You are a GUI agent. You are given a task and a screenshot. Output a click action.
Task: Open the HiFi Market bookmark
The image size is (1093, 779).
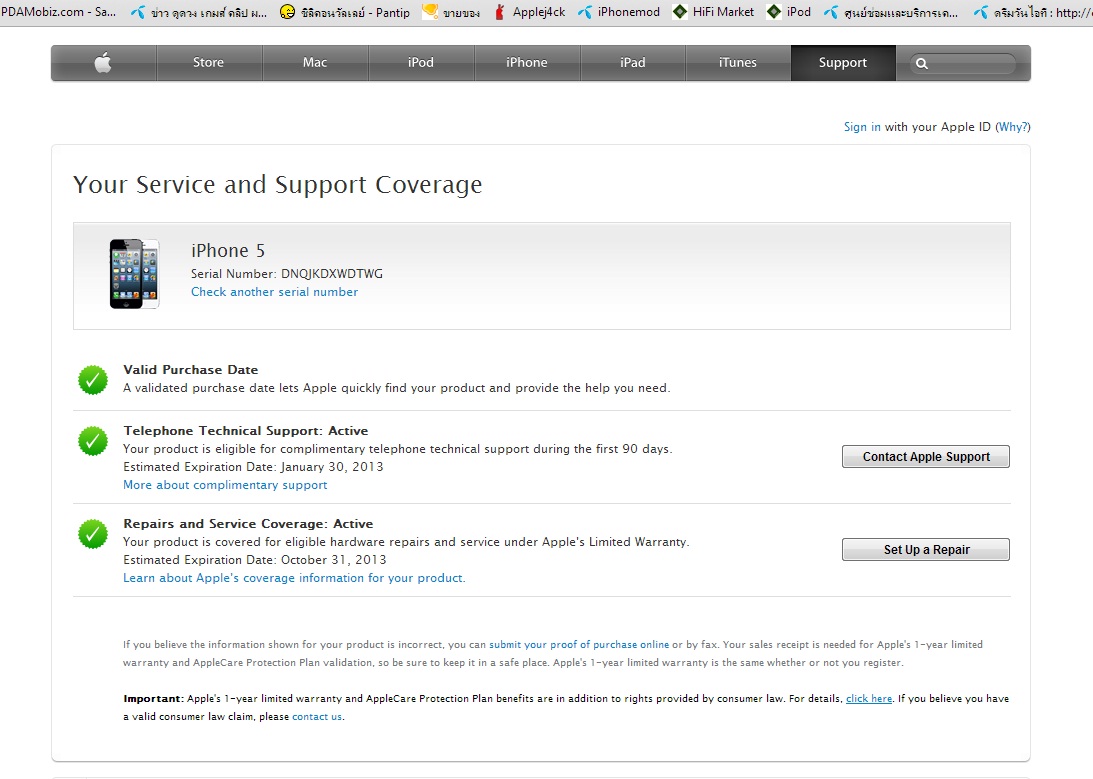[714, 12]
